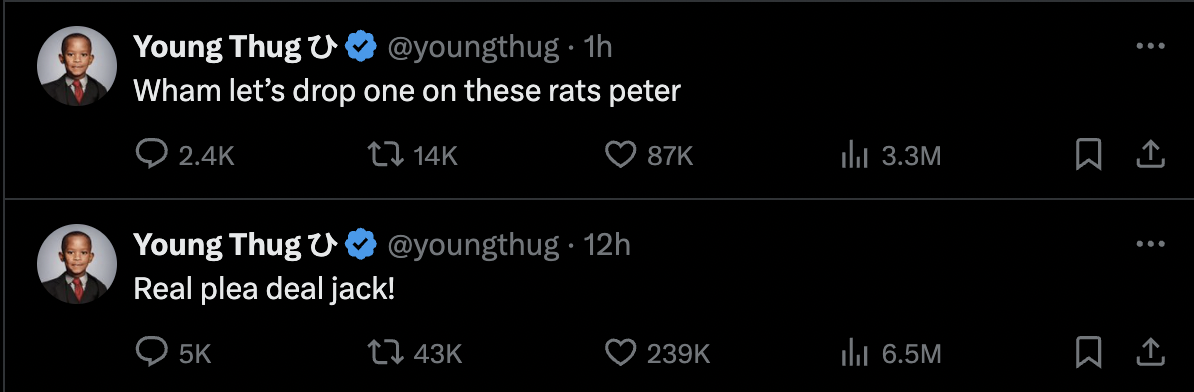Open more options on the 12h tweet

pos(1151,244)
